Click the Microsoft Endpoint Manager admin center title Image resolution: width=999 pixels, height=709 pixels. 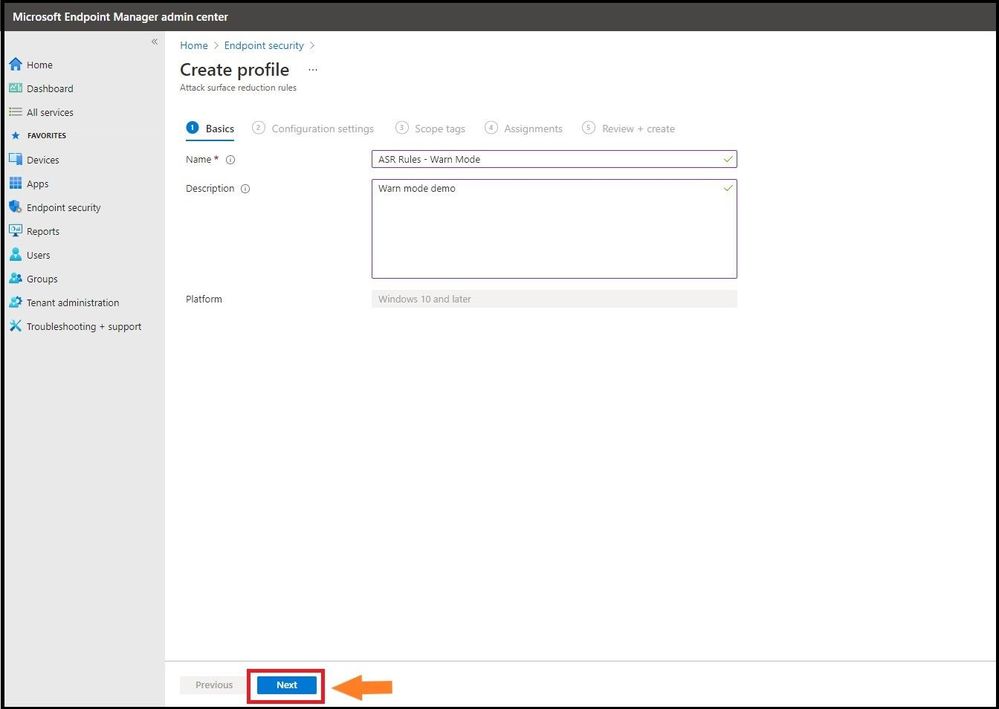(120, 17)
